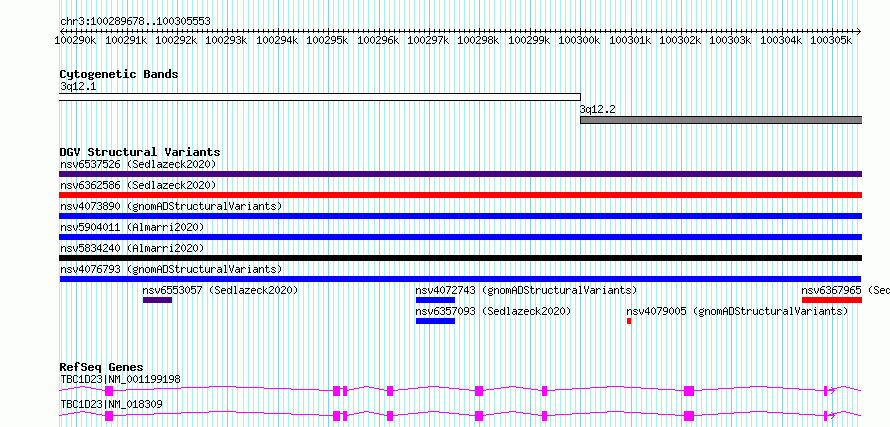
Task: Select the black bar under nsv5834240
Action: pos(460,258)
